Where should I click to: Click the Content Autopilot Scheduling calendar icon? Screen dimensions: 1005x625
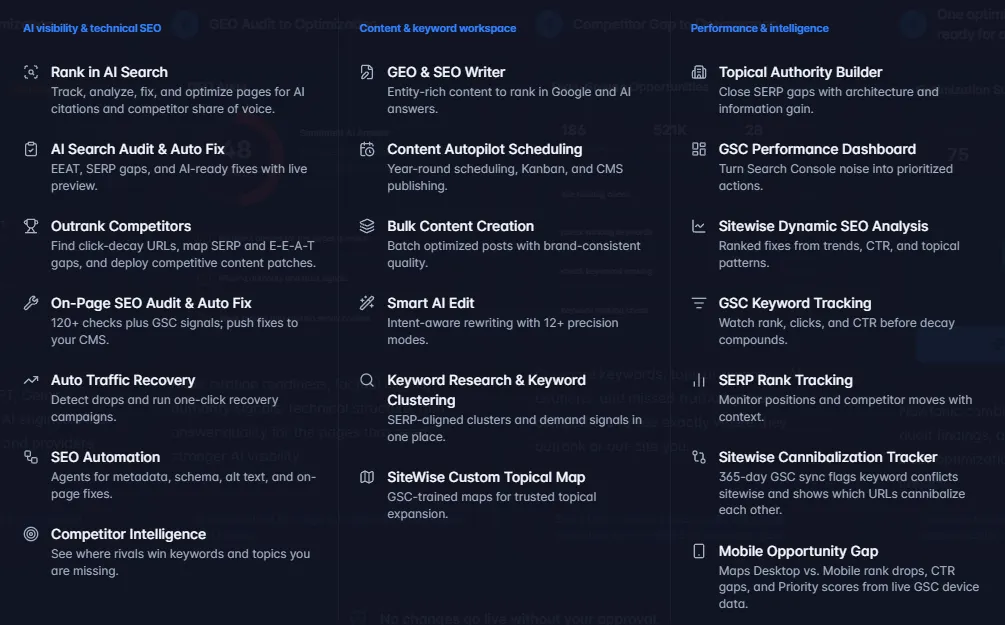[367, 149]
